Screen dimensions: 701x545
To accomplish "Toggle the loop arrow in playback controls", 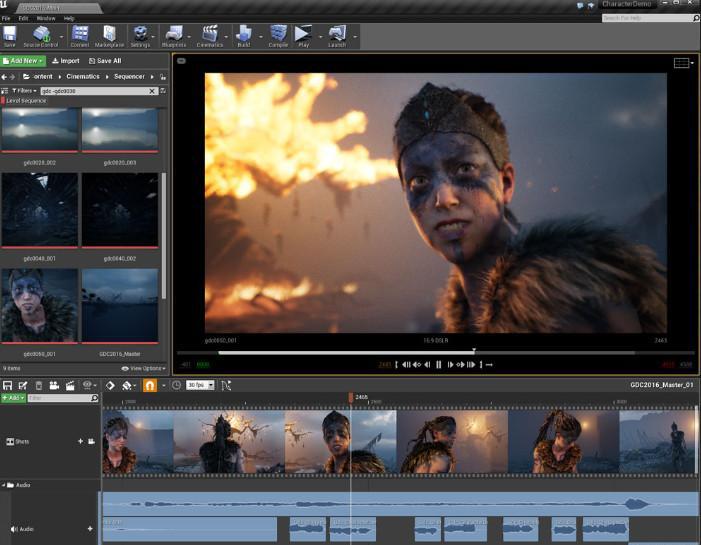I will tap(489, 365).
